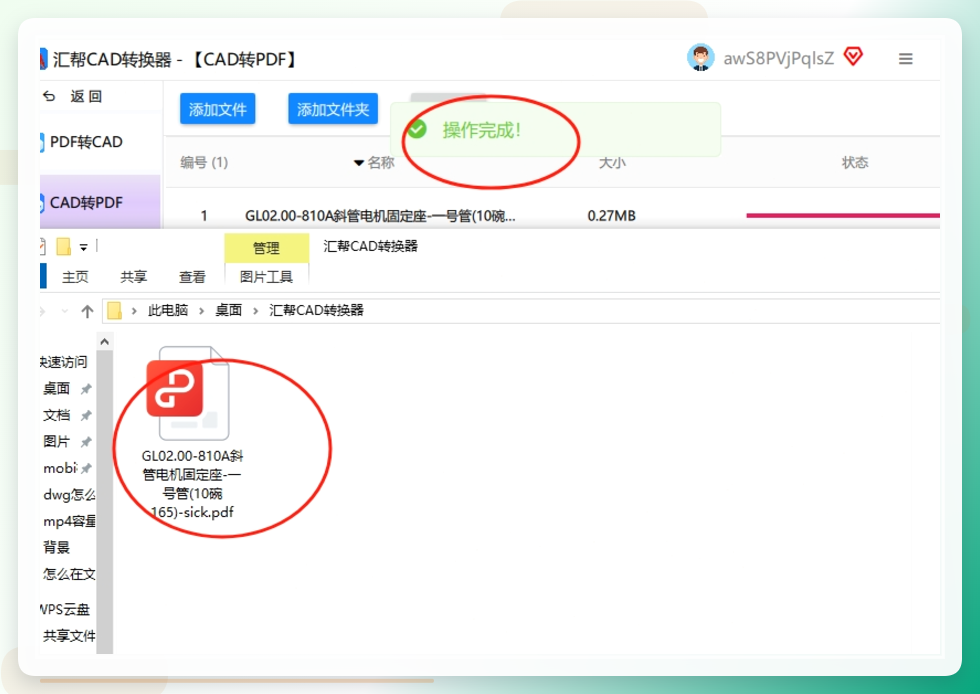Click the navigation pane scroll up arrow
Screen dimensions: 980x694
point(104,341)
